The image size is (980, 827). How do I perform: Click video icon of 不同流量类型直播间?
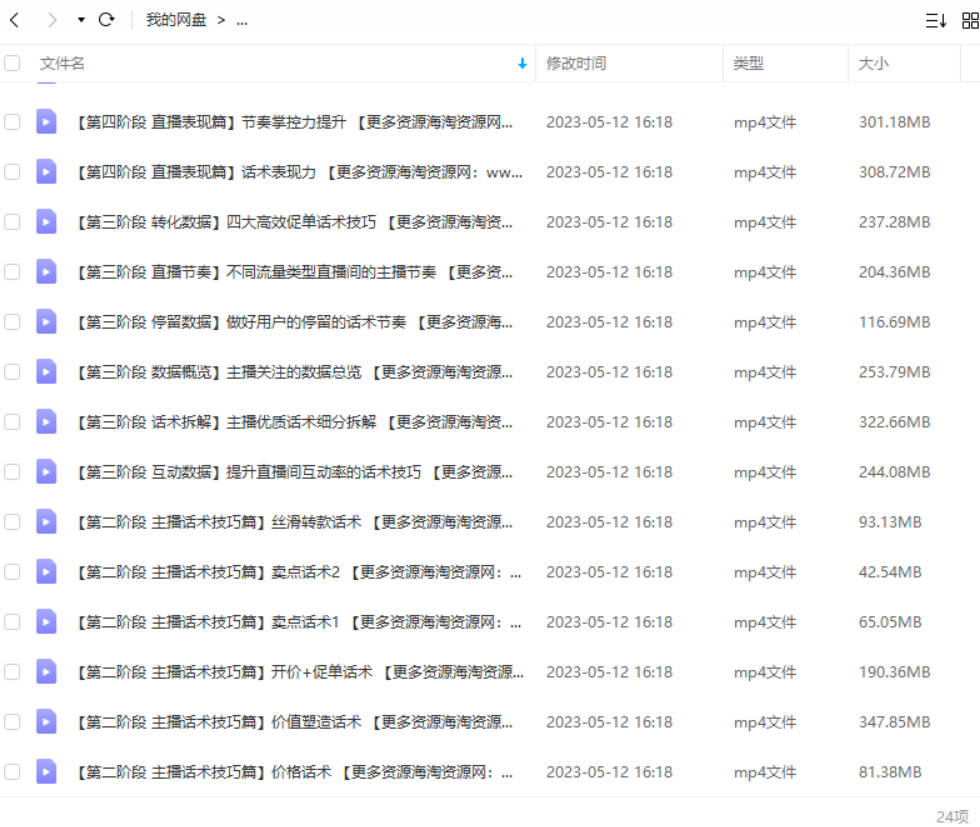46,271
